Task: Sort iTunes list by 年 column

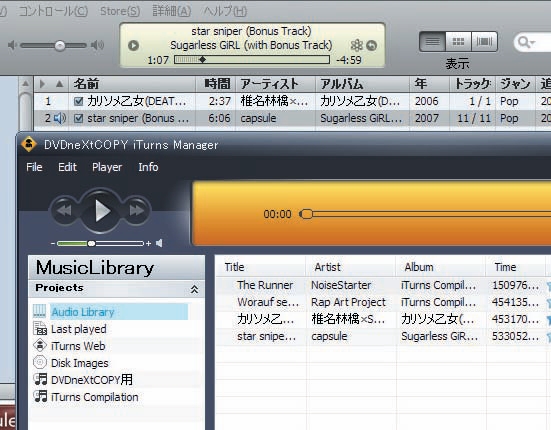Action: point(430,84)
